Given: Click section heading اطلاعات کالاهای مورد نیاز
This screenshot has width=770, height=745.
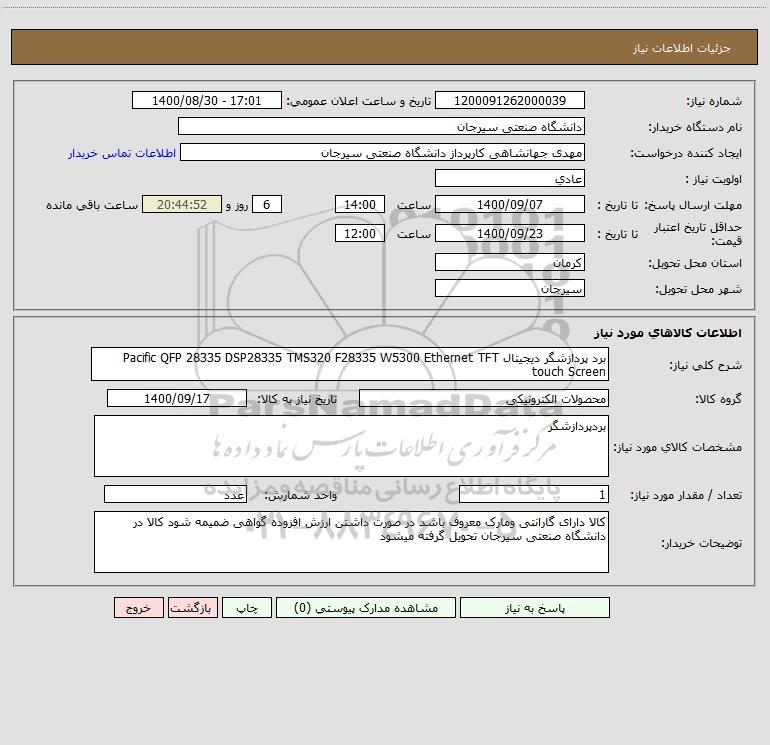Looking at the screenshot, I should click(x=668, y=333).
